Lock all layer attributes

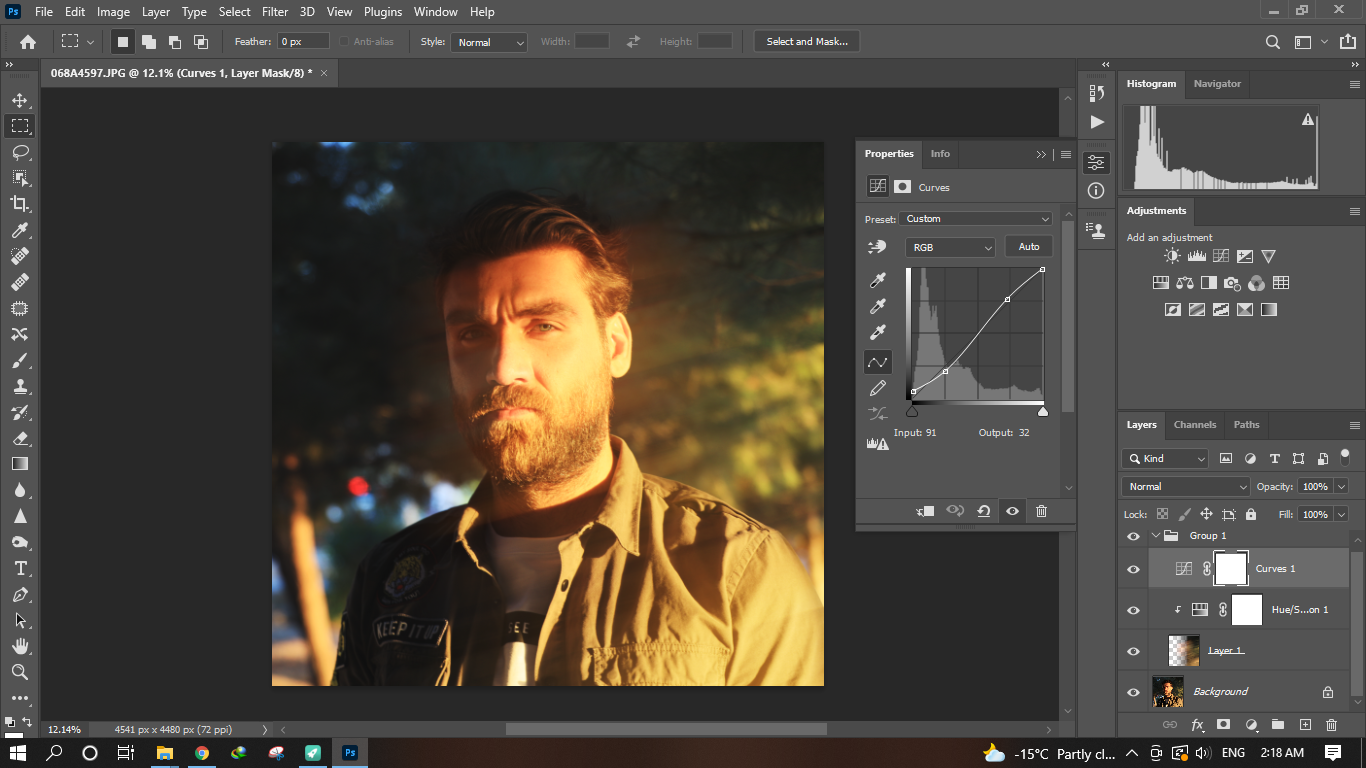(x=1251, y=514)
